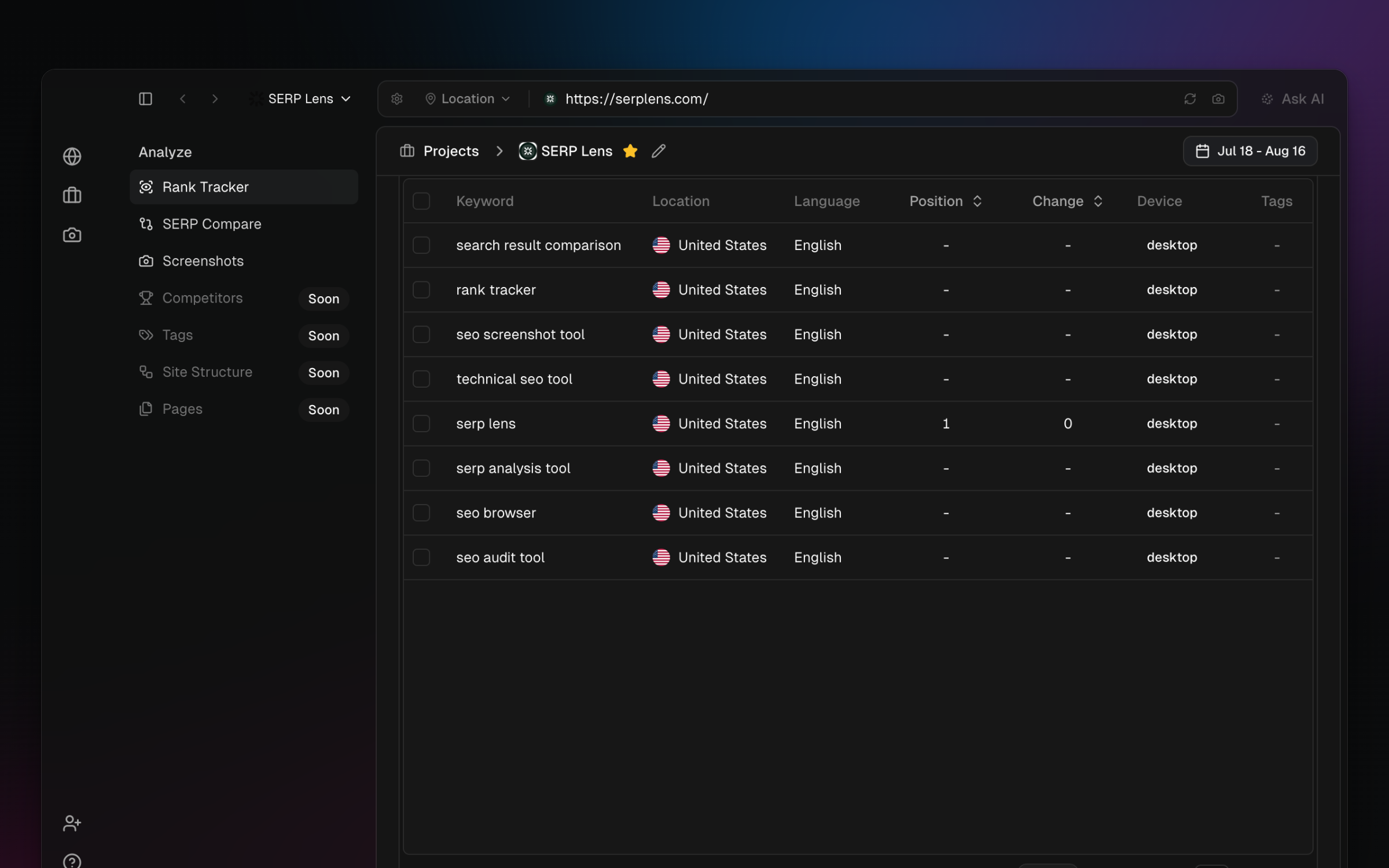The image size is (1389, 868).
Task: Click position value 1 for serp lens
Action: tap(946, 424)
